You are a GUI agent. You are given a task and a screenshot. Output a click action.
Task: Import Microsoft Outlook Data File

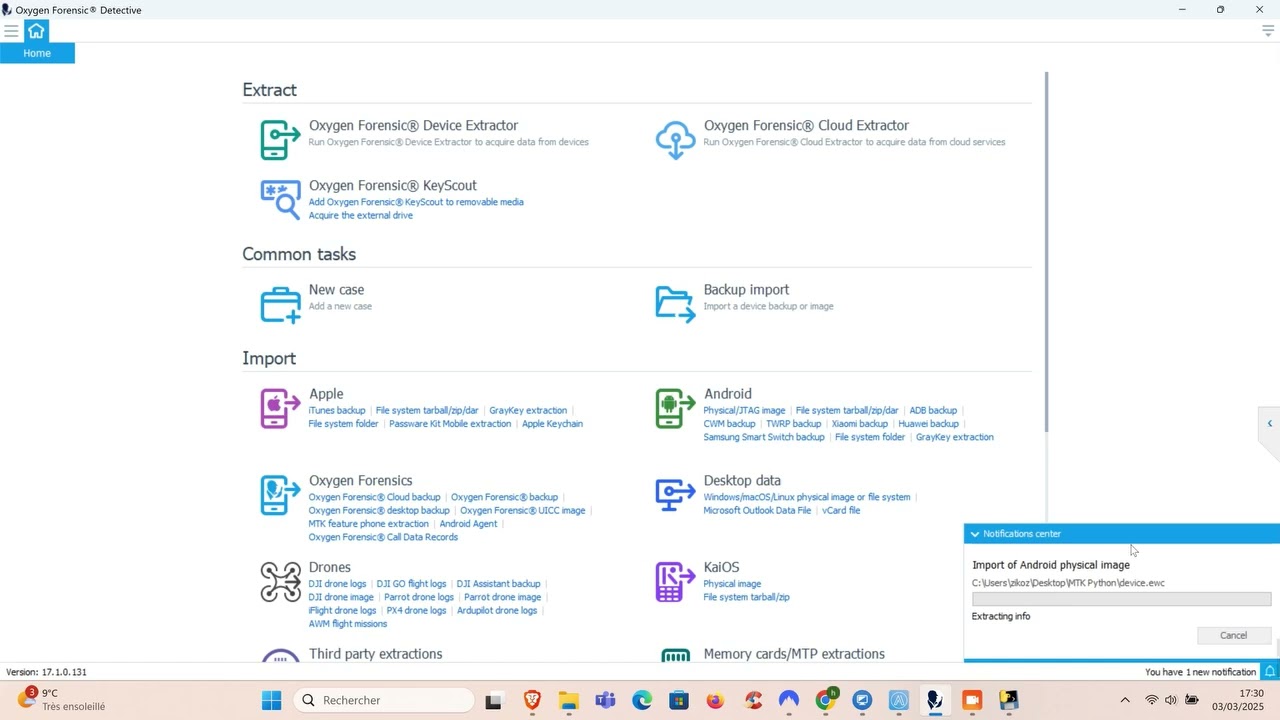click(x=757, y=510)
